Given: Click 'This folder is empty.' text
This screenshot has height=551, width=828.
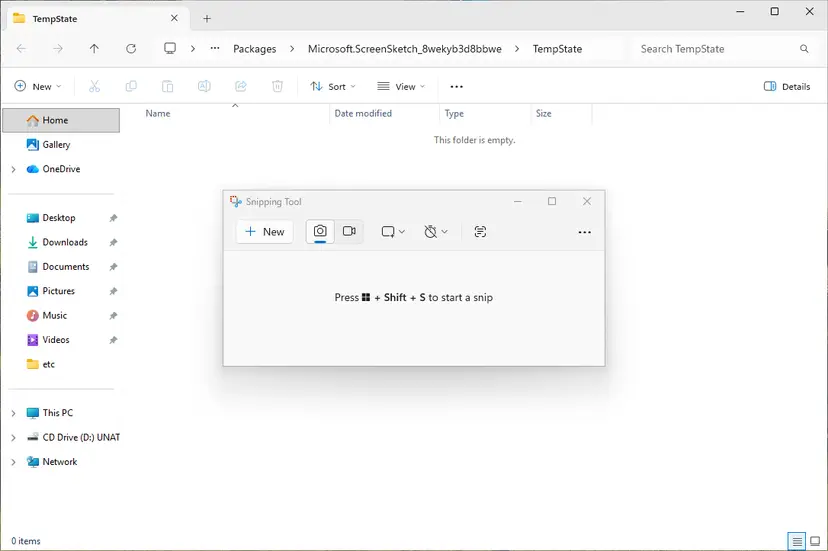Looking at the screenshot, I should pos(474,140).
